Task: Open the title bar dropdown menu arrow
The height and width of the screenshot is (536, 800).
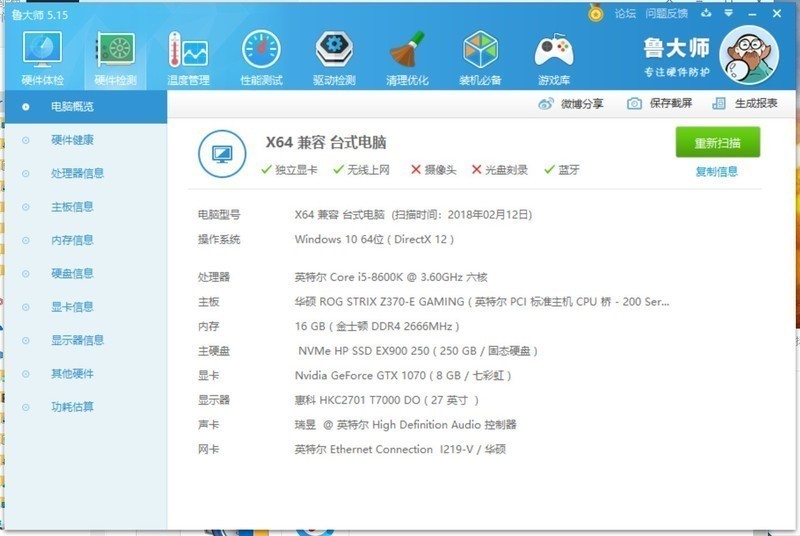Action: point(729,13)
